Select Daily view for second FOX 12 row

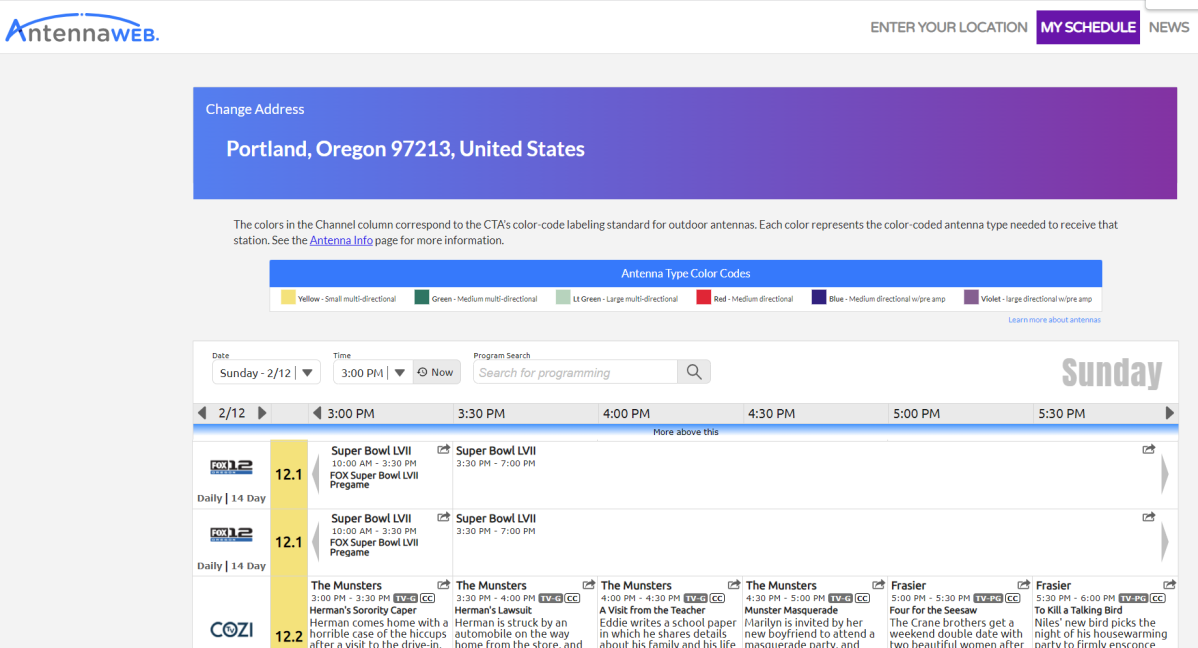click(209, 566)
